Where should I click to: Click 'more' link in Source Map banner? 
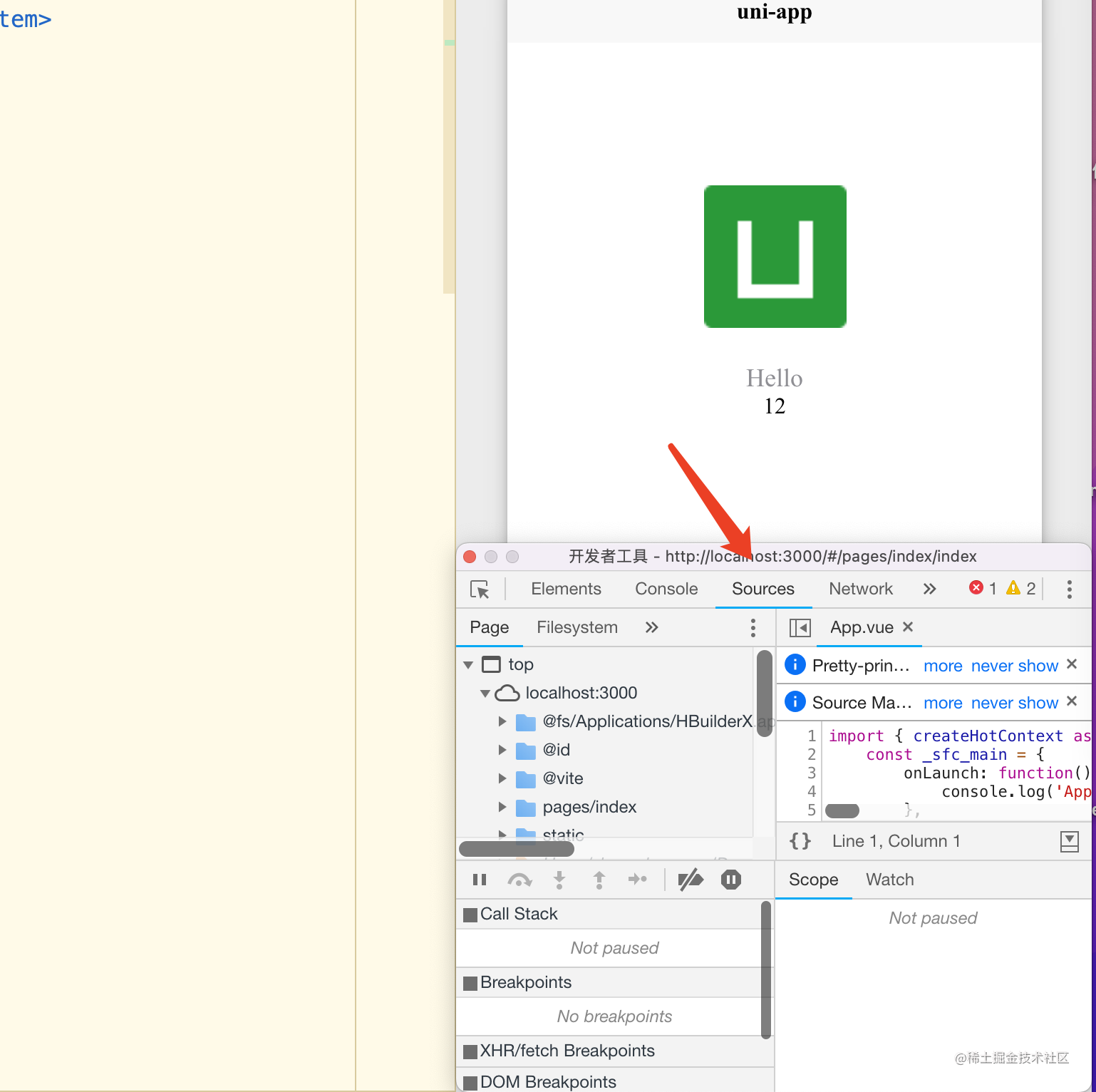(943, 703)
